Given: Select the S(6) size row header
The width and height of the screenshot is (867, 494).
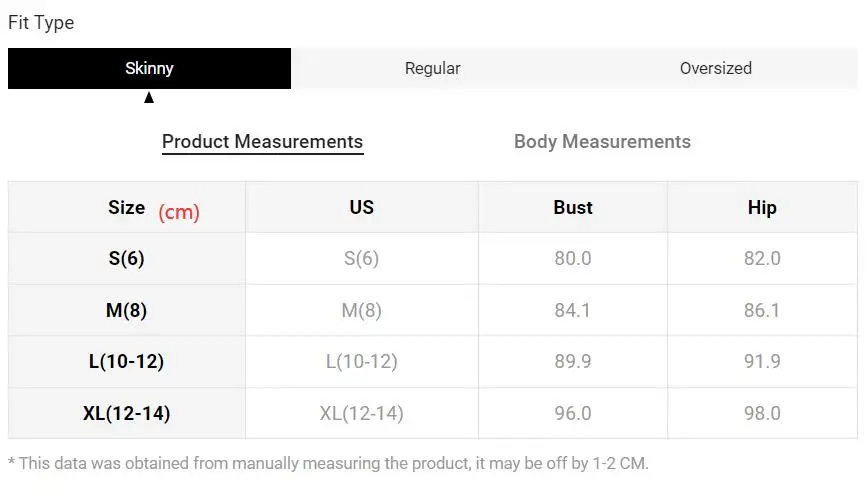Looking at the screenshot, I should (x=127, y=258).
